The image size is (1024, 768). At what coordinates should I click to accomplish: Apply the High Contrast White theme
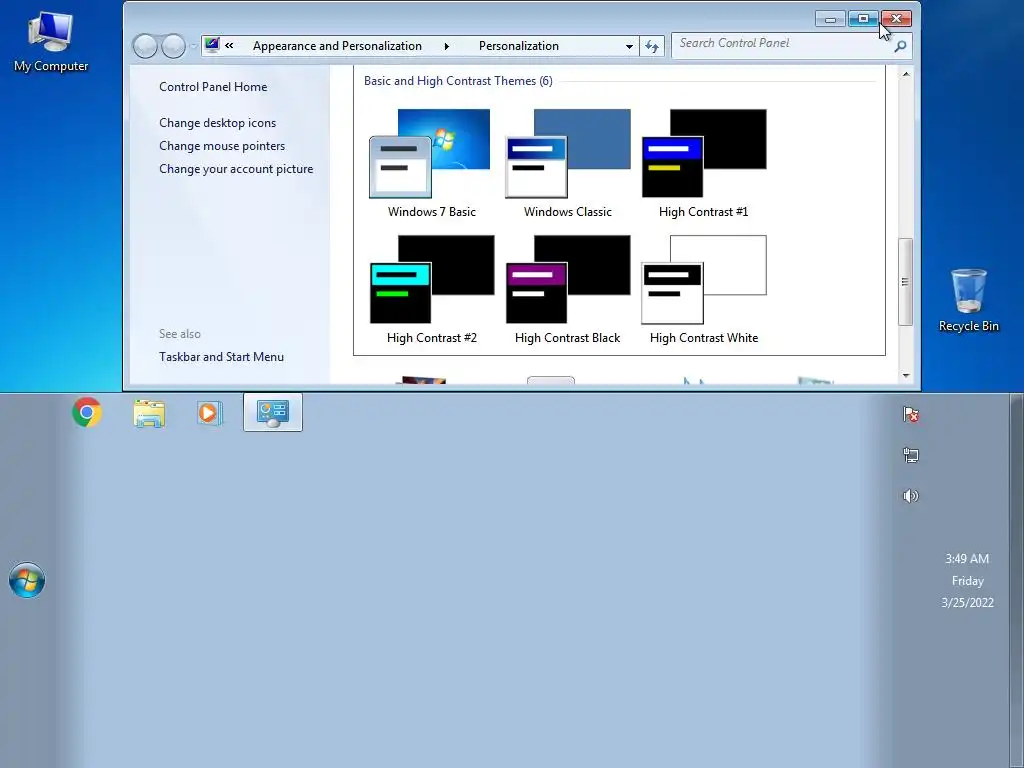pos(703,290)
